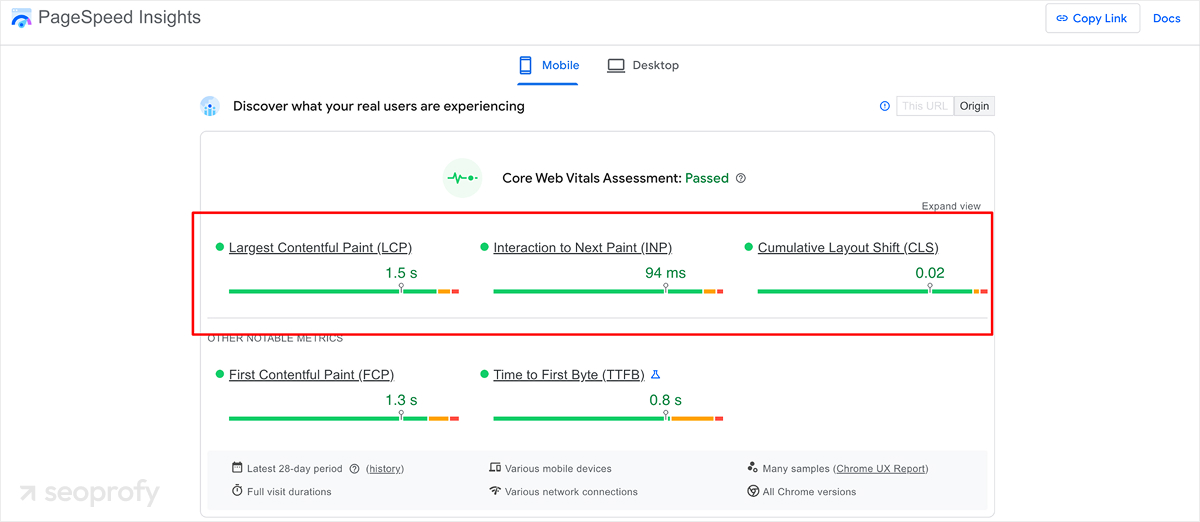The image size is (1200, 522).
Task: Click the LCP distribution bar marker
Action: point(402,288)
